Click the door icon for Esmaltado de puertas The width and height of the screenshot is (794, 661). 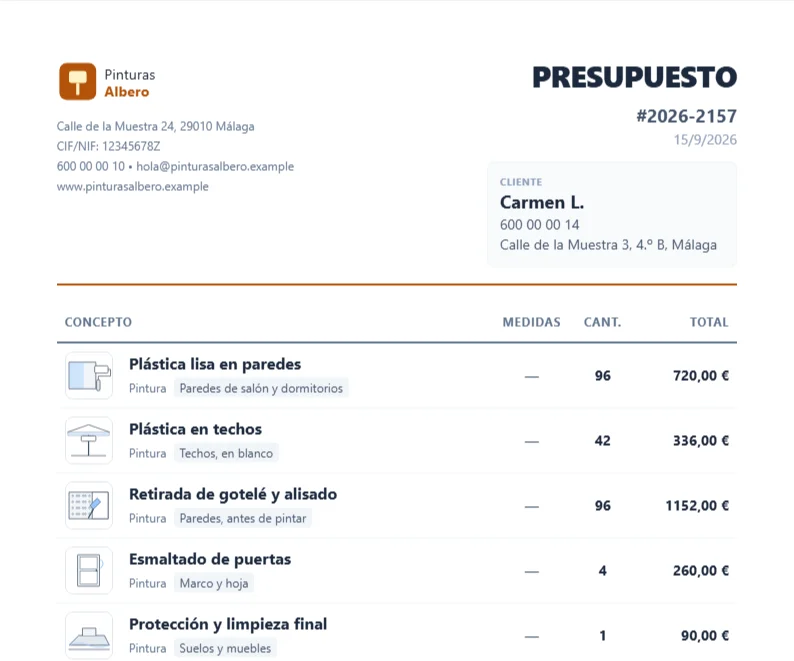(89, 570)
